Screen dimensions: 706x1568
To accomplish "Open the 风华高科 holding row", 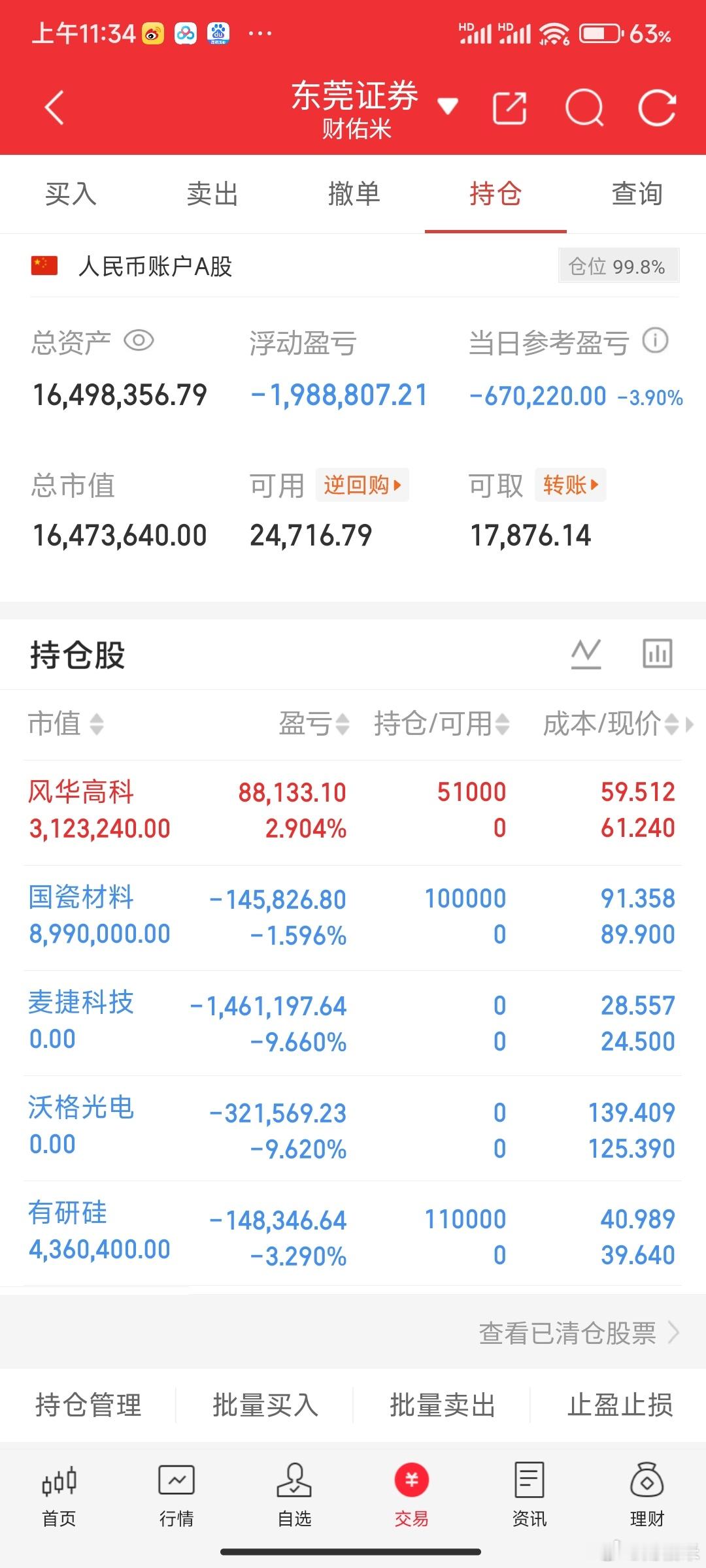I will tap(353, 811).
